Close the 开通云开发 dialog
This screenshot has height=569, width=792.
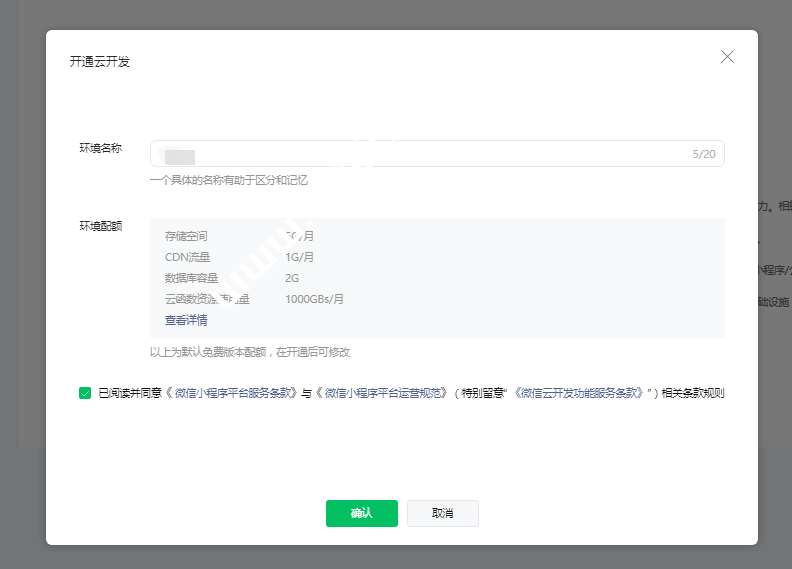tap(727, 57)
